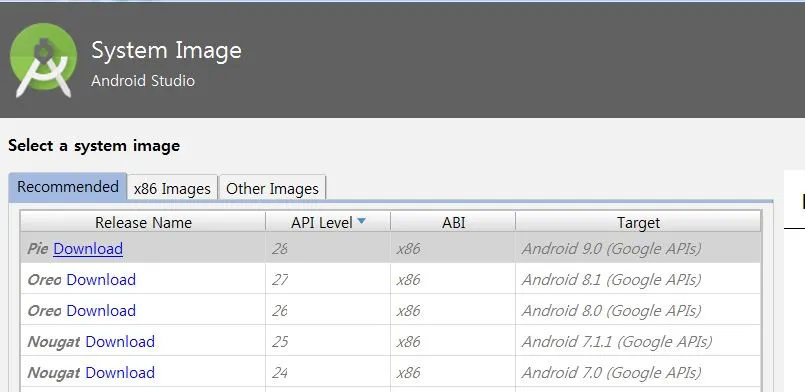The width and height of the screenshot is (805, 392).
Task: Sort by Target column header
Action: 638,222
